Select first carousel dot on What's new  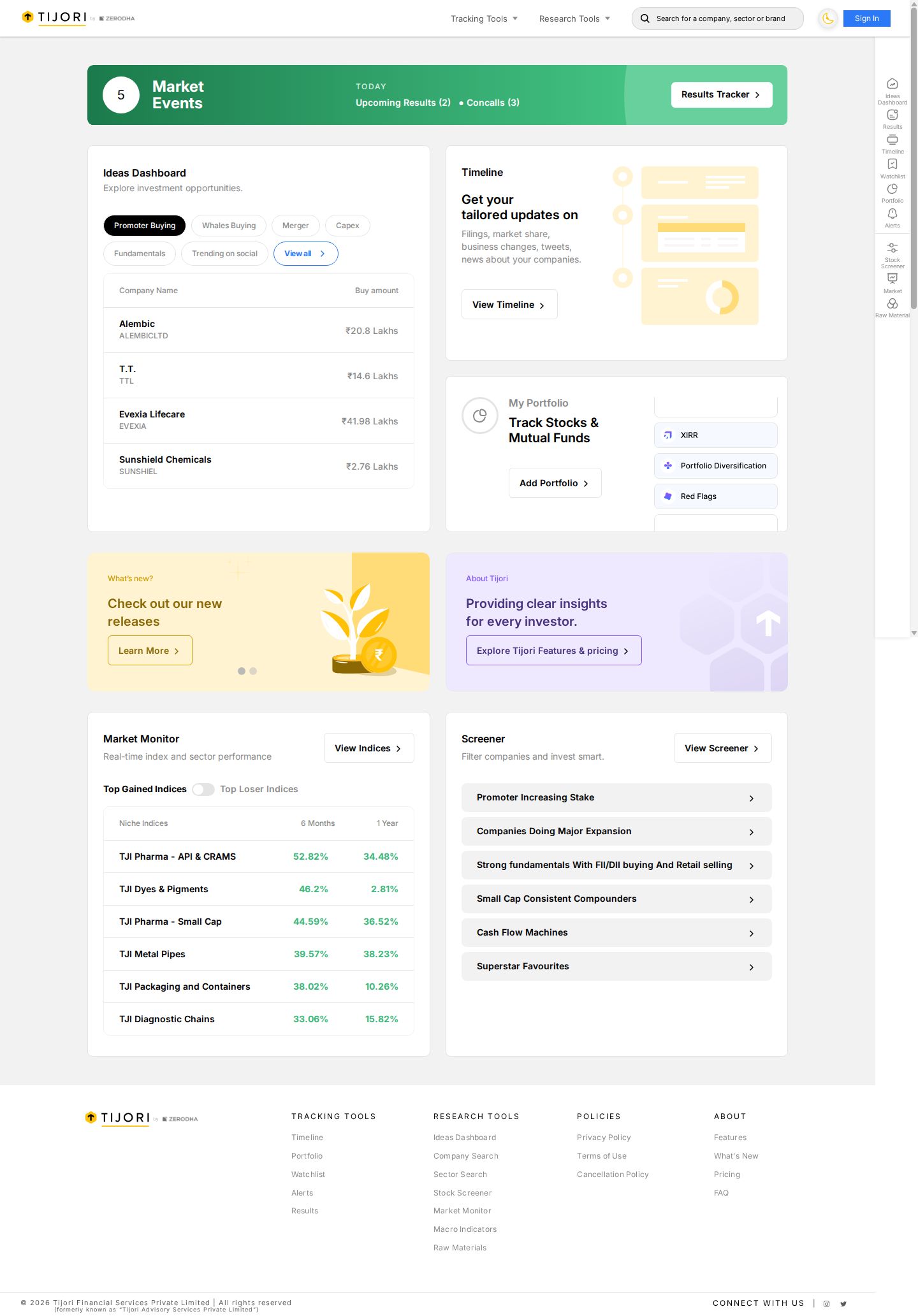[x=242, y=671]
